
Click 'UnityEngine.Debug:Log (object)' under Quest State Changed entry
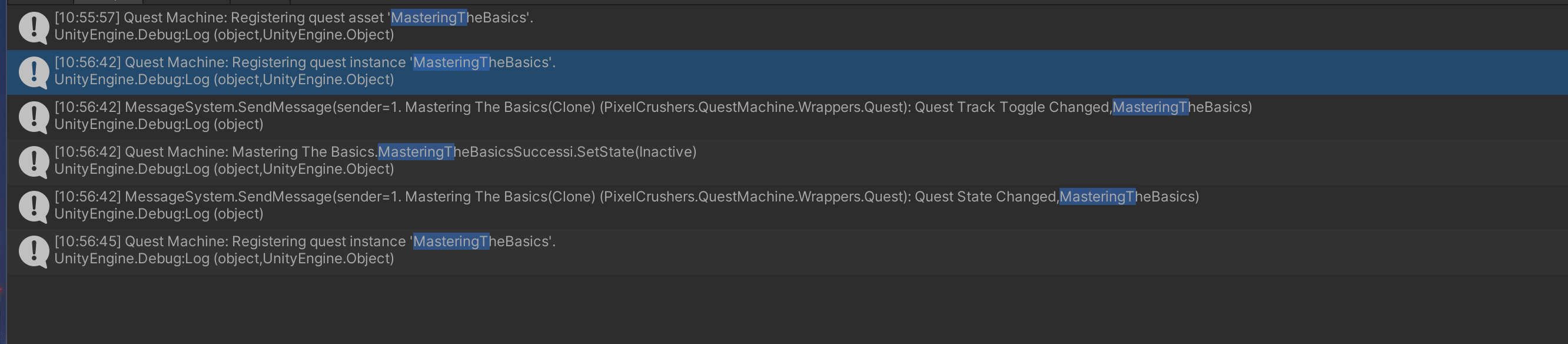159,214
